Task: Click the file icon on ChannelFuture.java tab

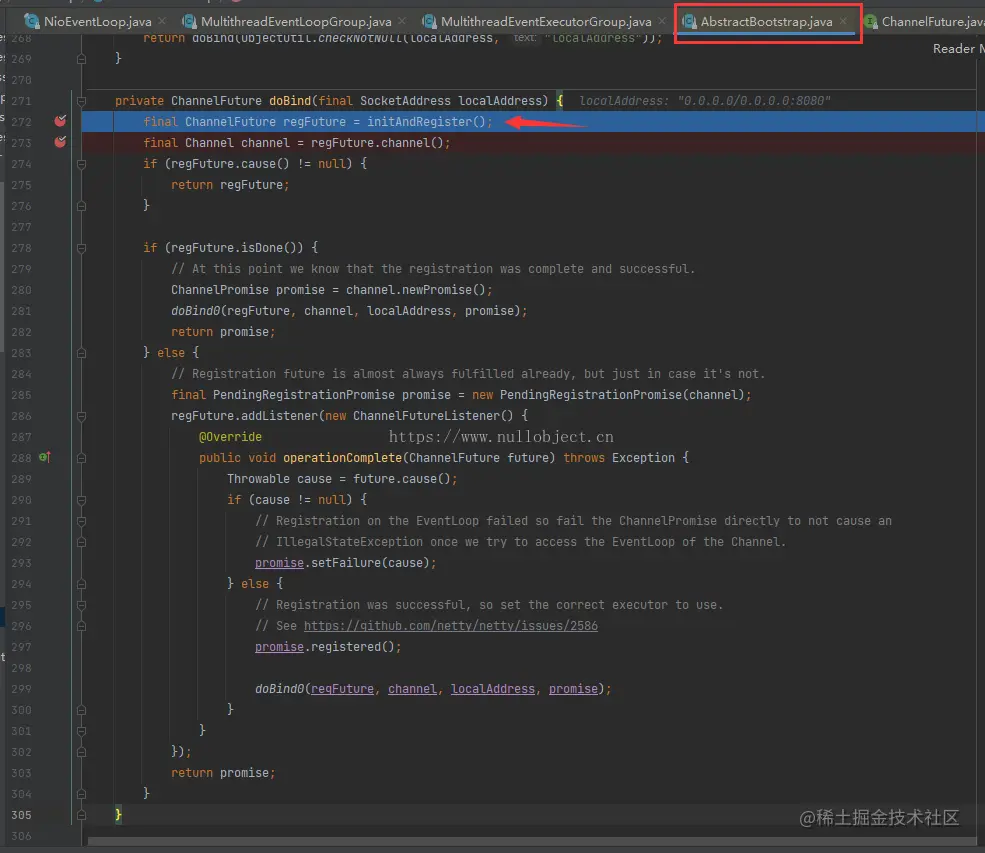Action: coord(873,20)
